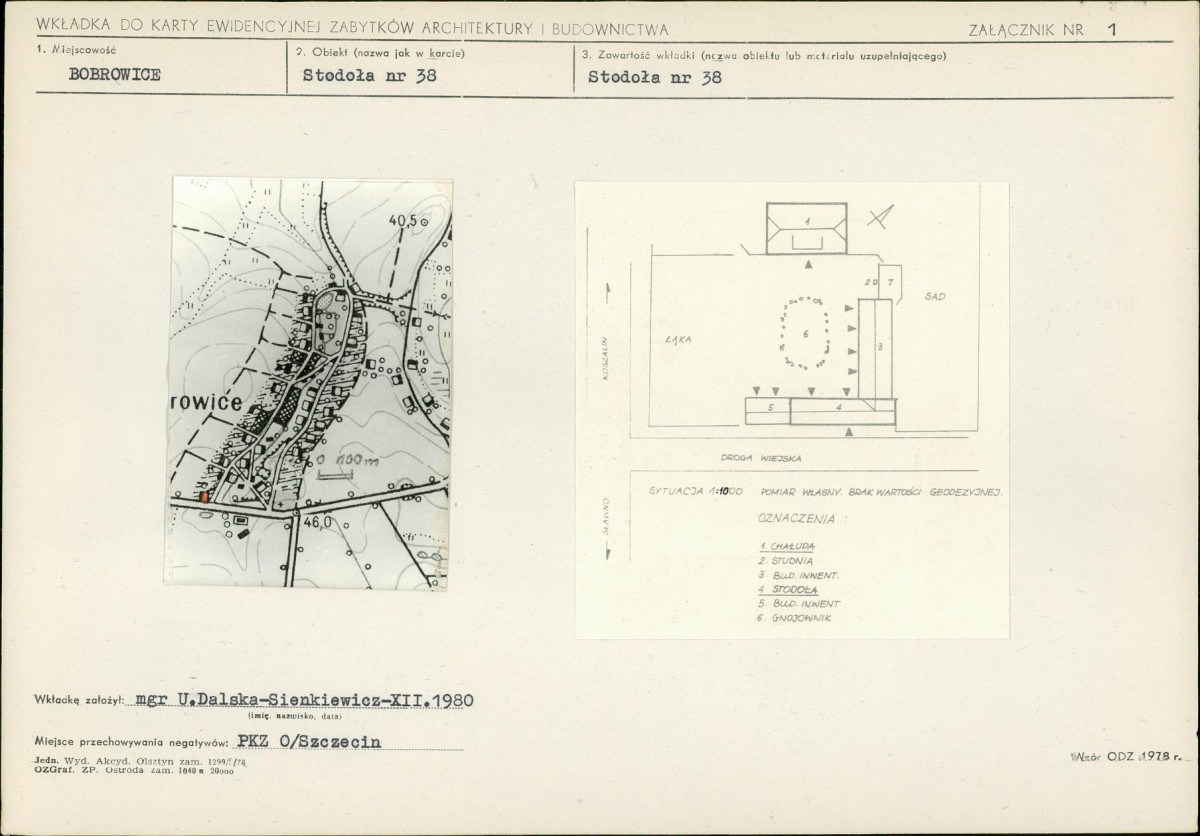The height and width of the screenshot is (836, 1200).
Task: Click the vertical 'SŁAWNO' direction label
Action: pyautogui.click(x=606, y=517)
